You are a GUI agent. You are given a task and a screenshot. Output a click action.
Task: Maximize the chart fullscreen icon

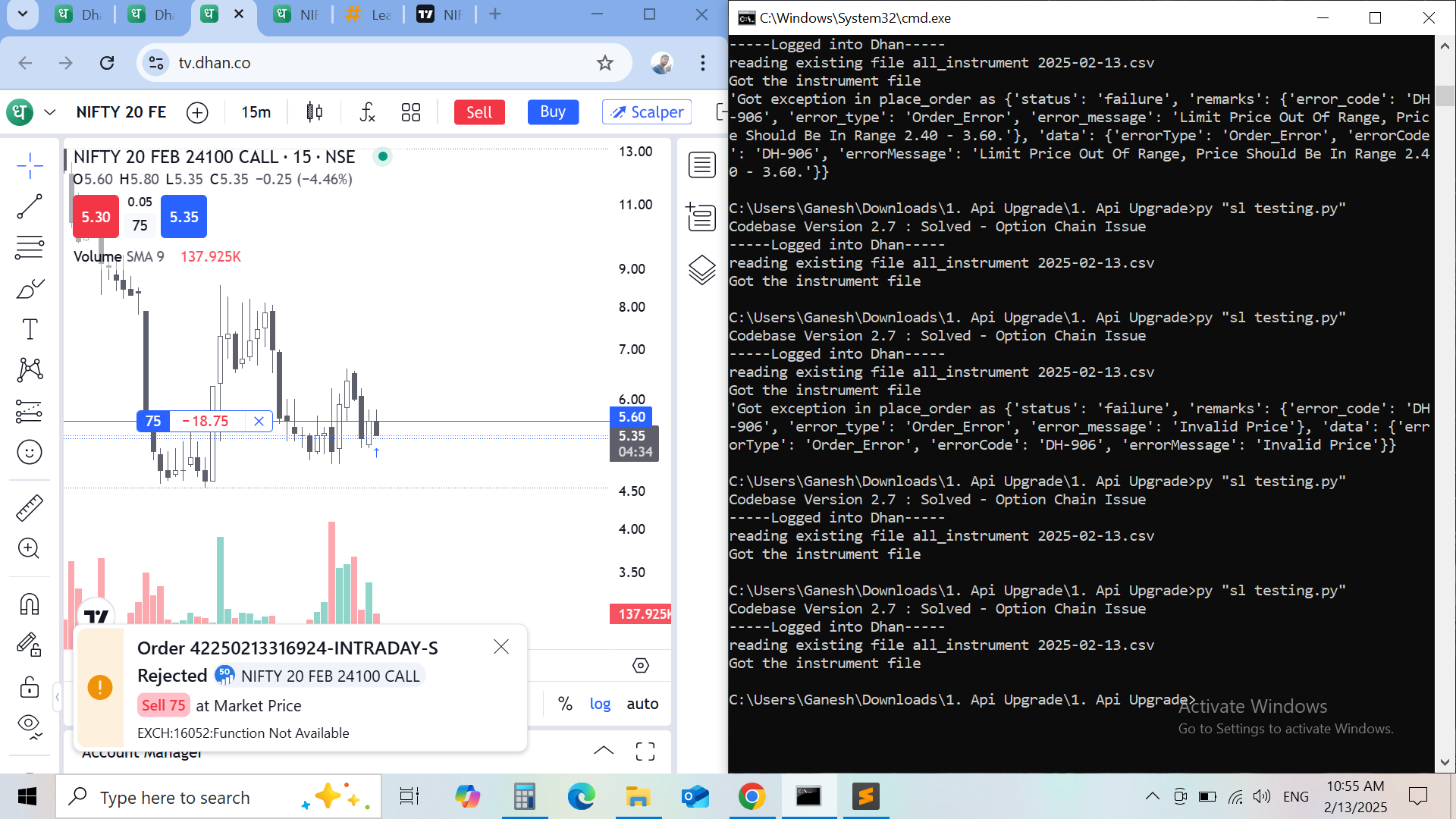pos(645,751)
